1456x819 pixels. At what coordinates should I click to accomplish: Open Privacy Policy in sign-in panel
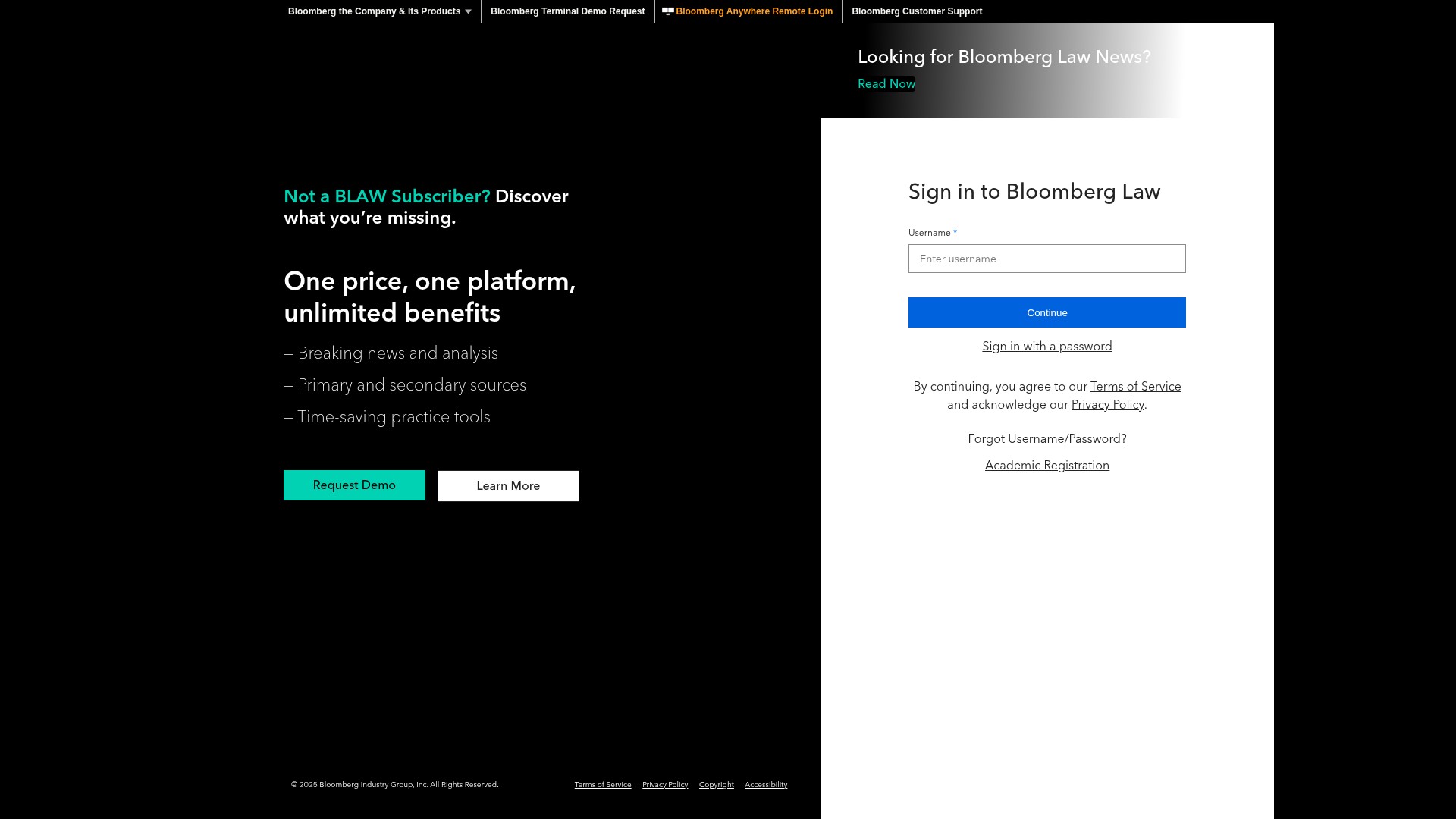point(1107,405)
